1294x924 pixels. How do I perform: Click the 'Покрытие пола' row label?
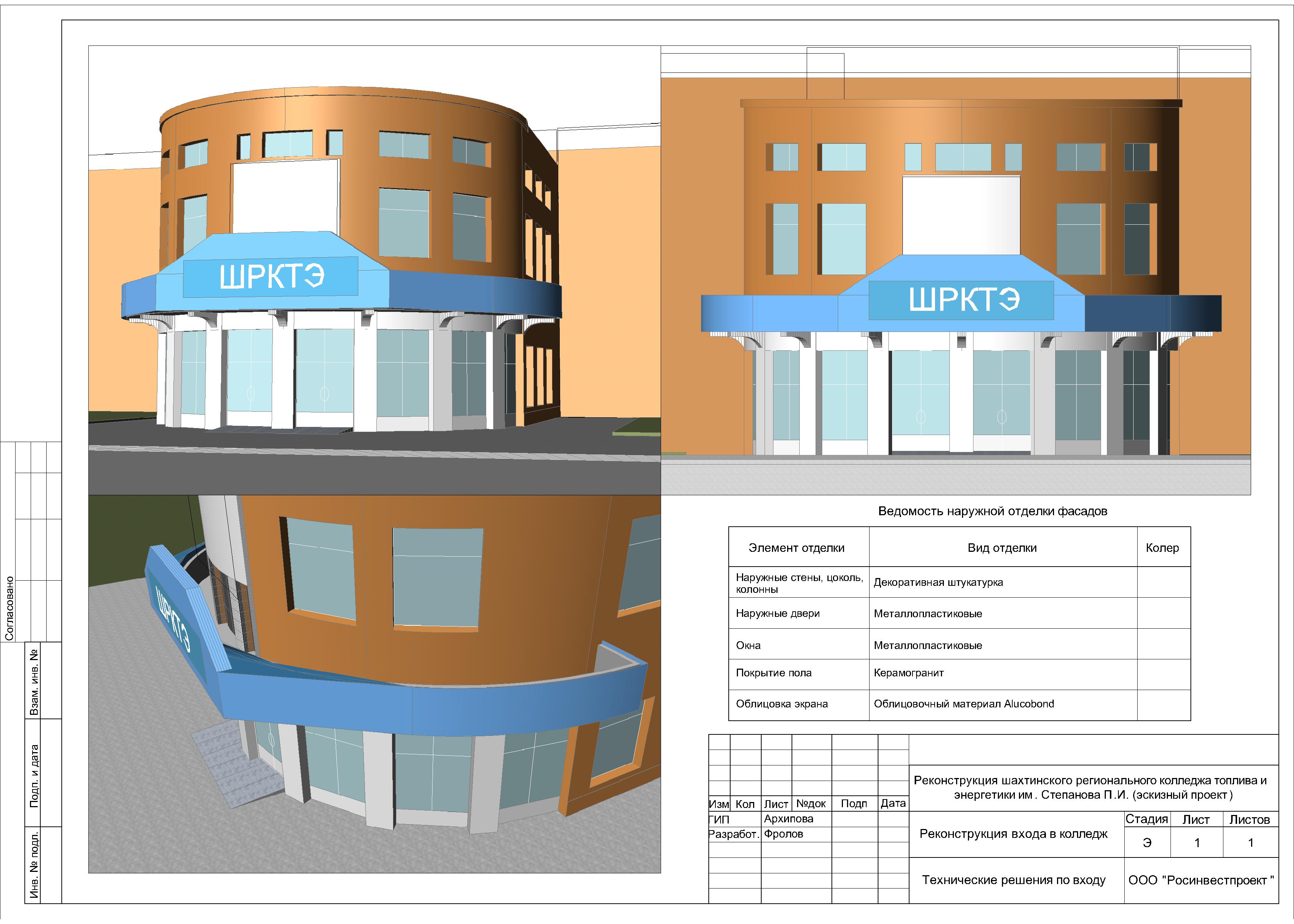pos(773,673)
